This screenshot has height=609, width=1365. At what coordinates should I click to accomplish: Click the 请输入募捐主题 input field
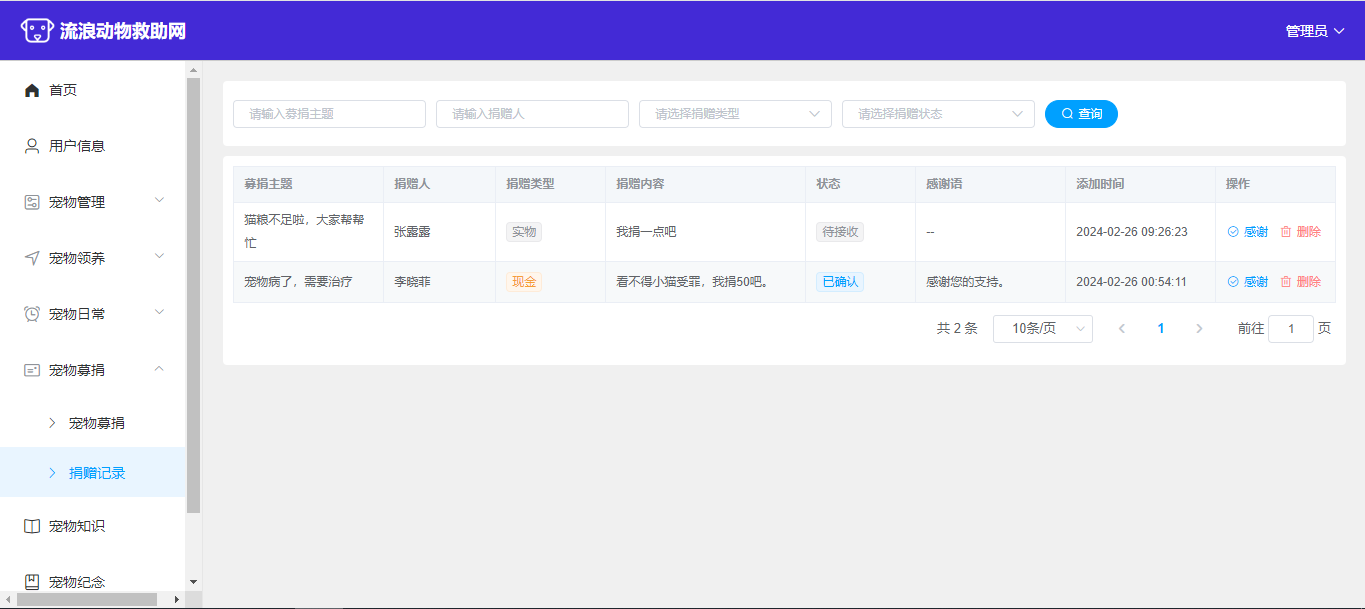point(329,114)
